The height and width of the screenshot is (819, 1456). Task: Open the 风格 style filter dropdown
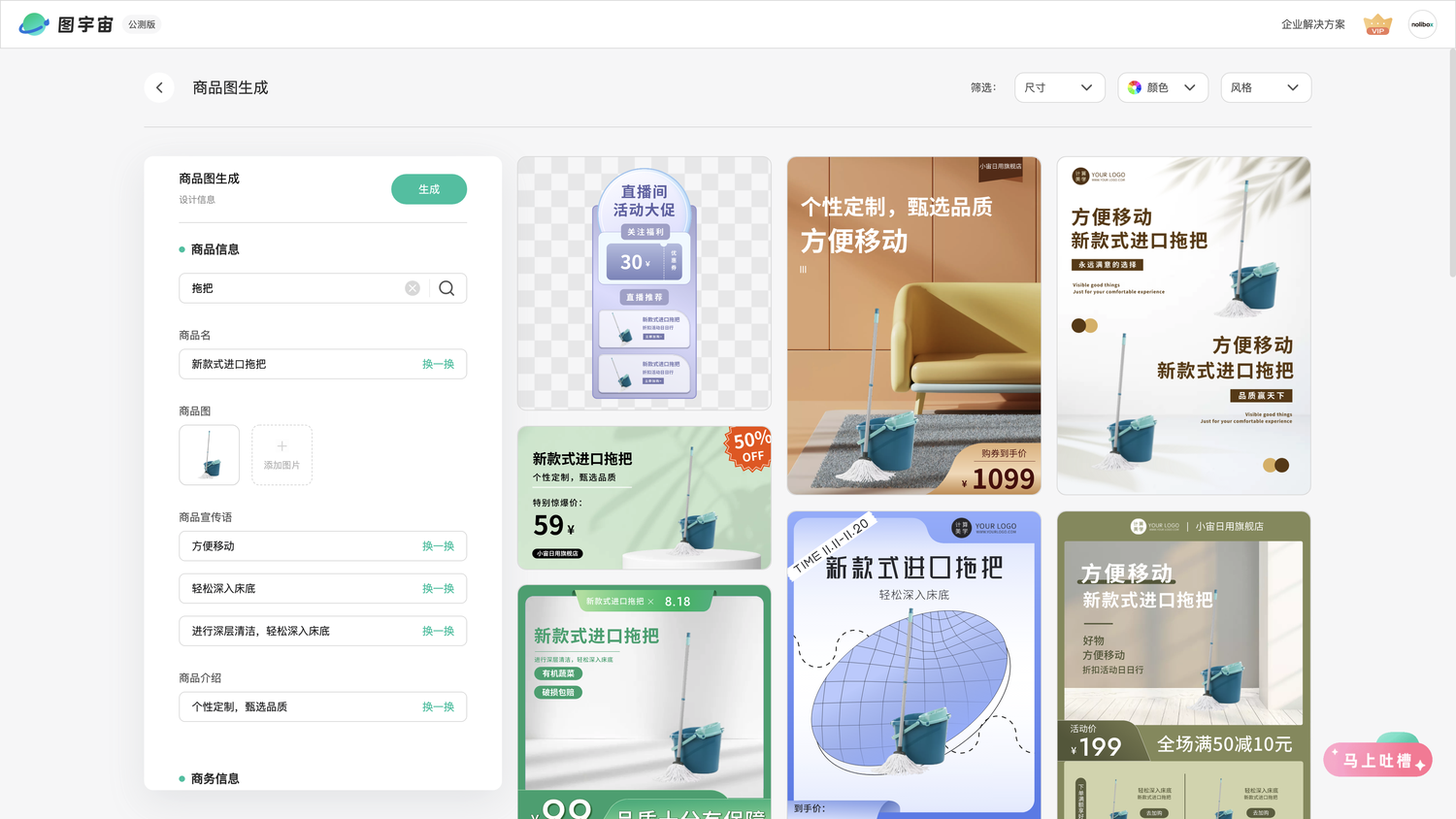click(x=1266, y=87)
